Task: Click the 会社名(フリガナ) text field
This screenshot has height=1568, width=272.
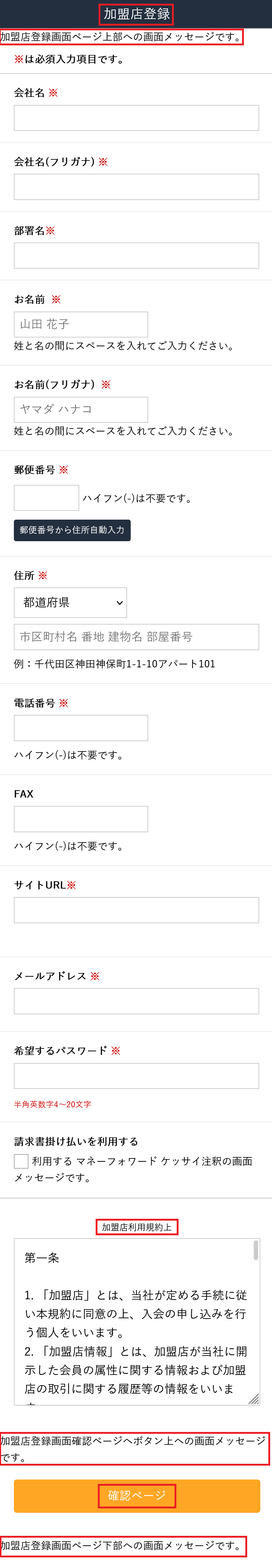Action: pyautogui.click(x=136, y=187)
